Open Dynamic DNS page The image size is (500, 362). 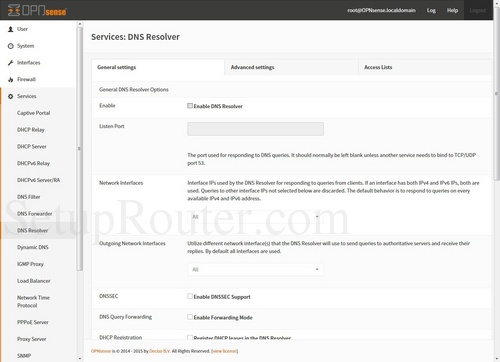[33, 247]
